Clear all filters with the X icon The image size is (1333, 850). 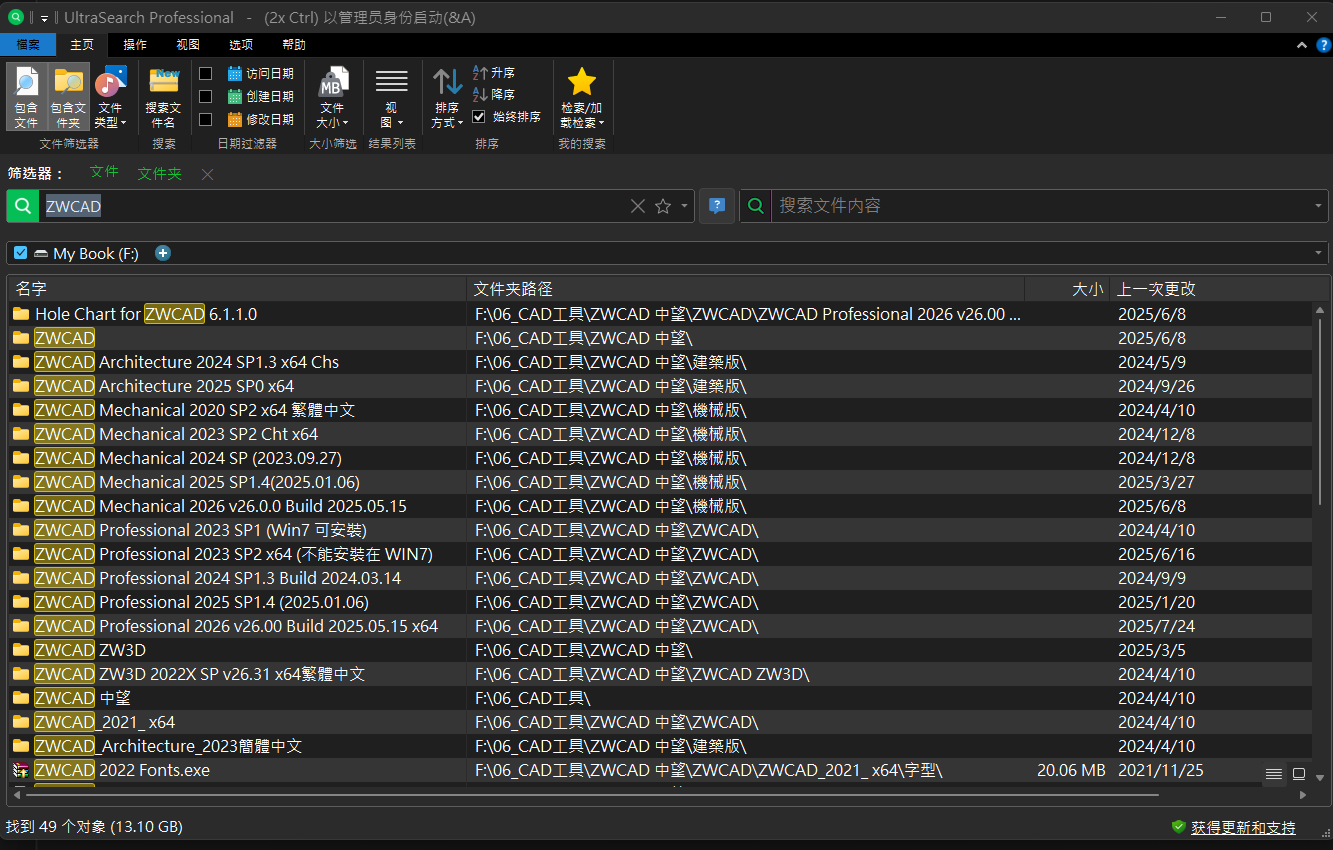[x=207, y=174]
